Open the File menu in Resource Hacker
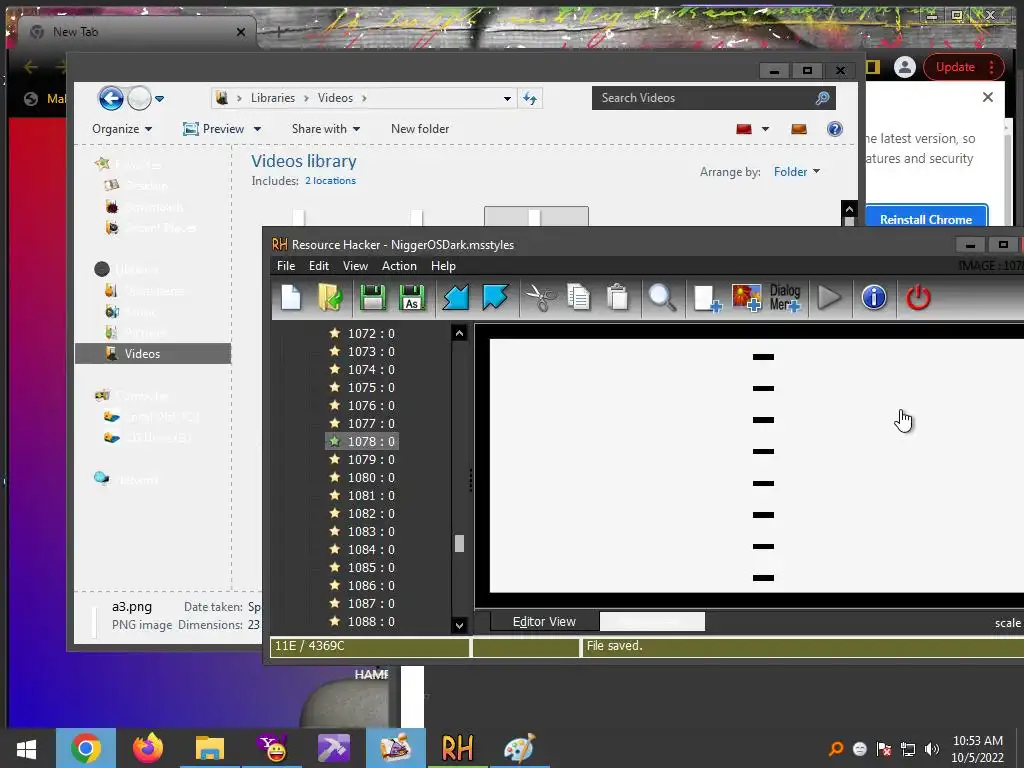Screen dimensions: 1024x768 [x=286, y=266]
